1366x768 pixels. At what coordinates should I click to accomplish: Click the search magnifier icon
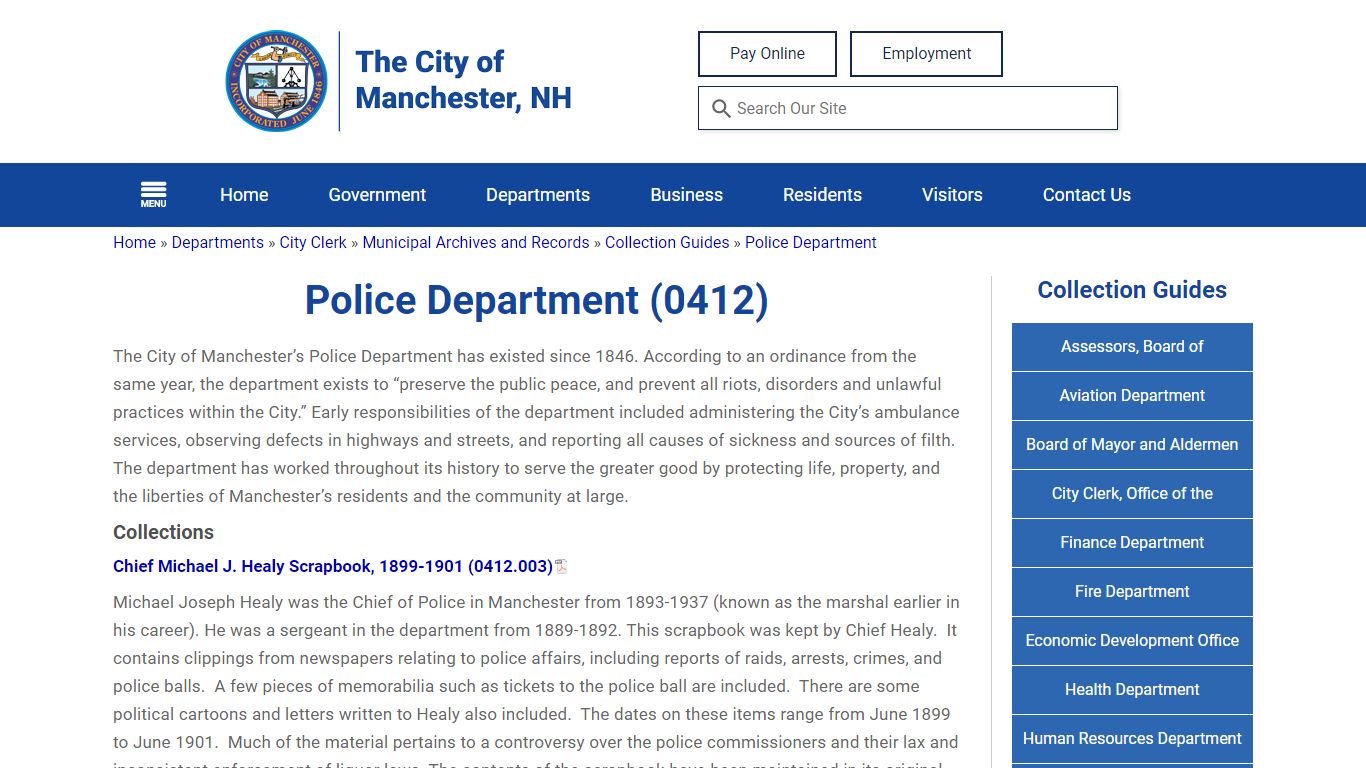pos(721,108)
